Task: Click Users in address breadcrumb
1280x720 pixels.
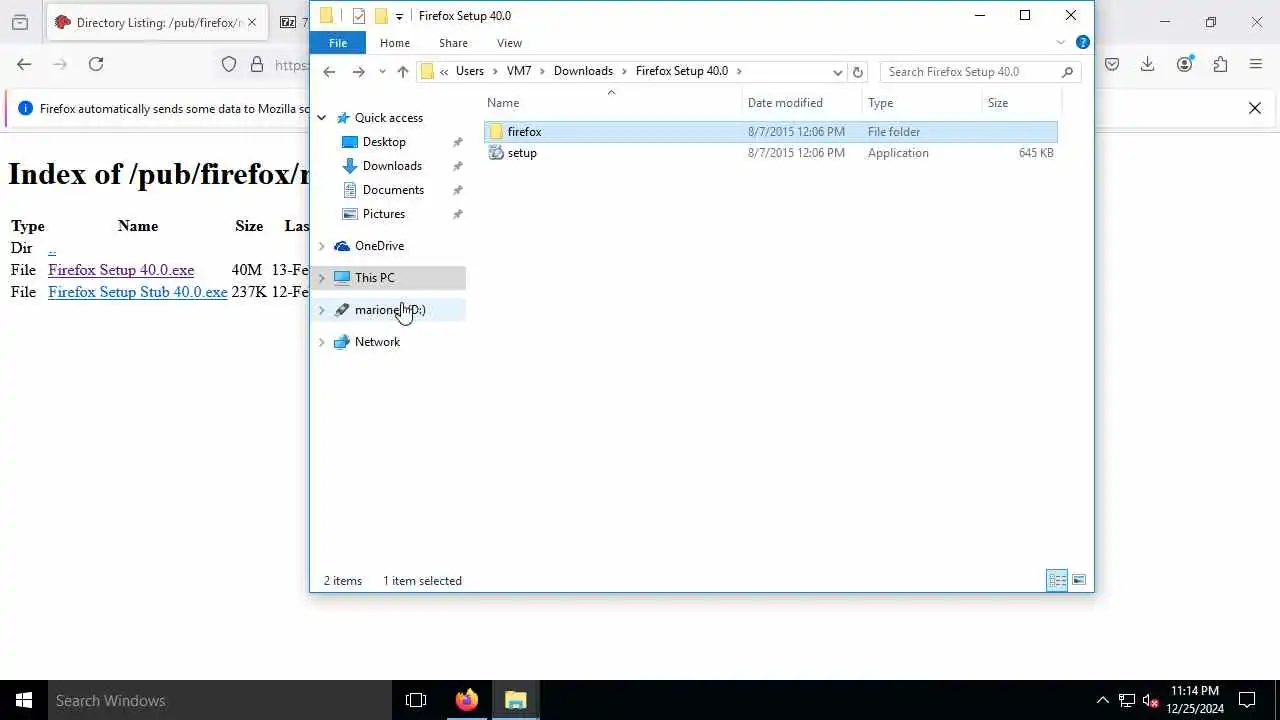Action: pos(470,71)
